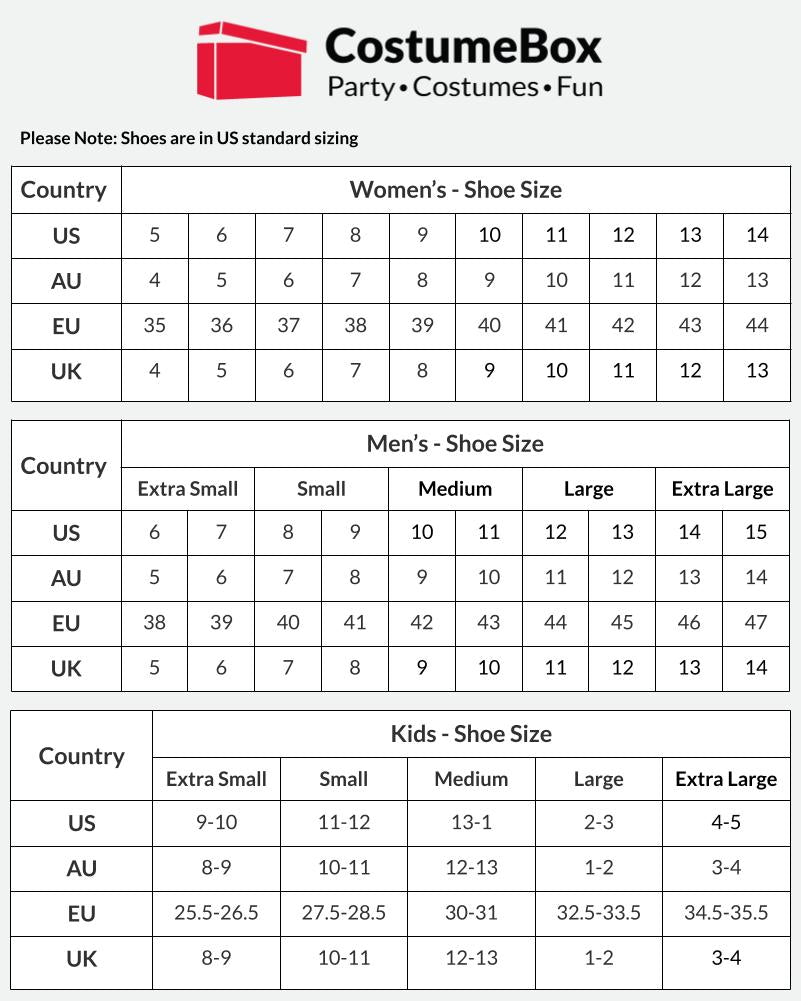Select men's Medium column header
Image resolution: width=801 pixels, height=1001 pixels.
click(455, 489)
